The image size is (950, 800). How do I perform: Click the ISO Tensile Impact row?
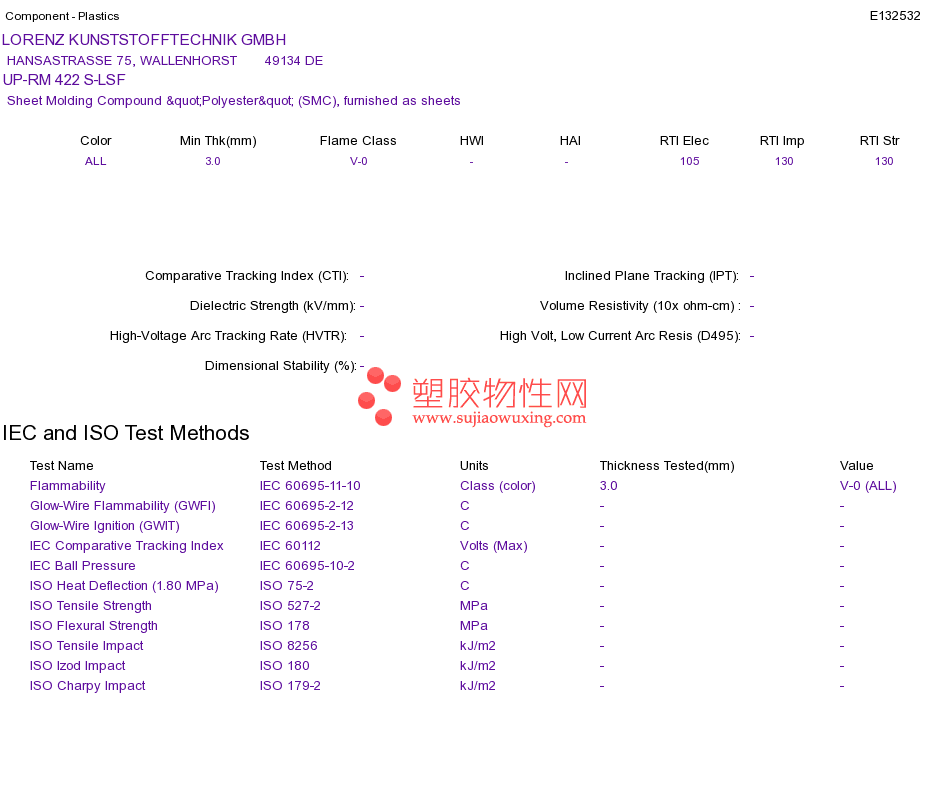tap(87, 645)
